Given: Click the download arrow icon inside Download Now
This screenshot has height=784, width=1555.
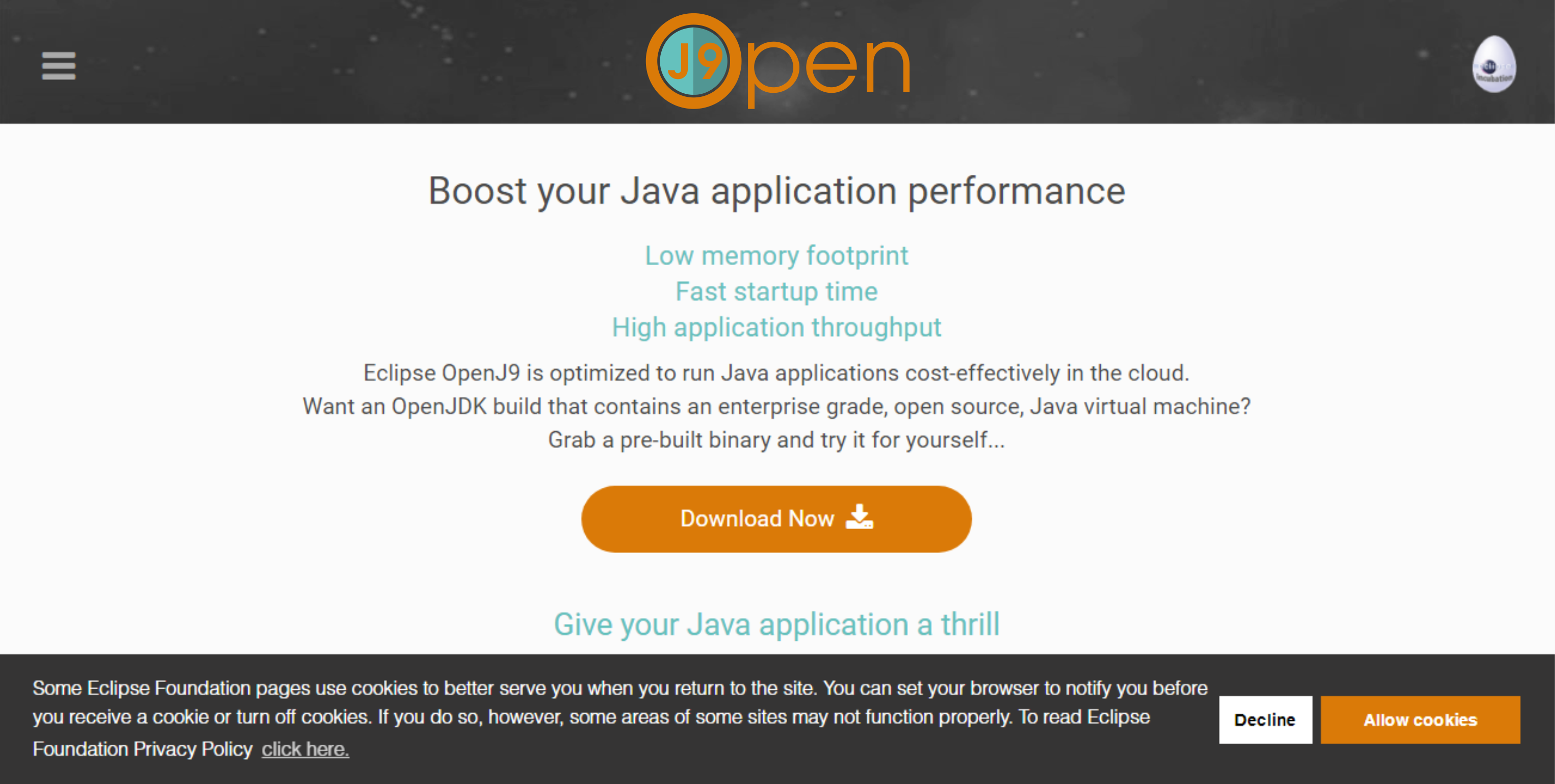Looking at the screenshot, I should coord(860,518).
